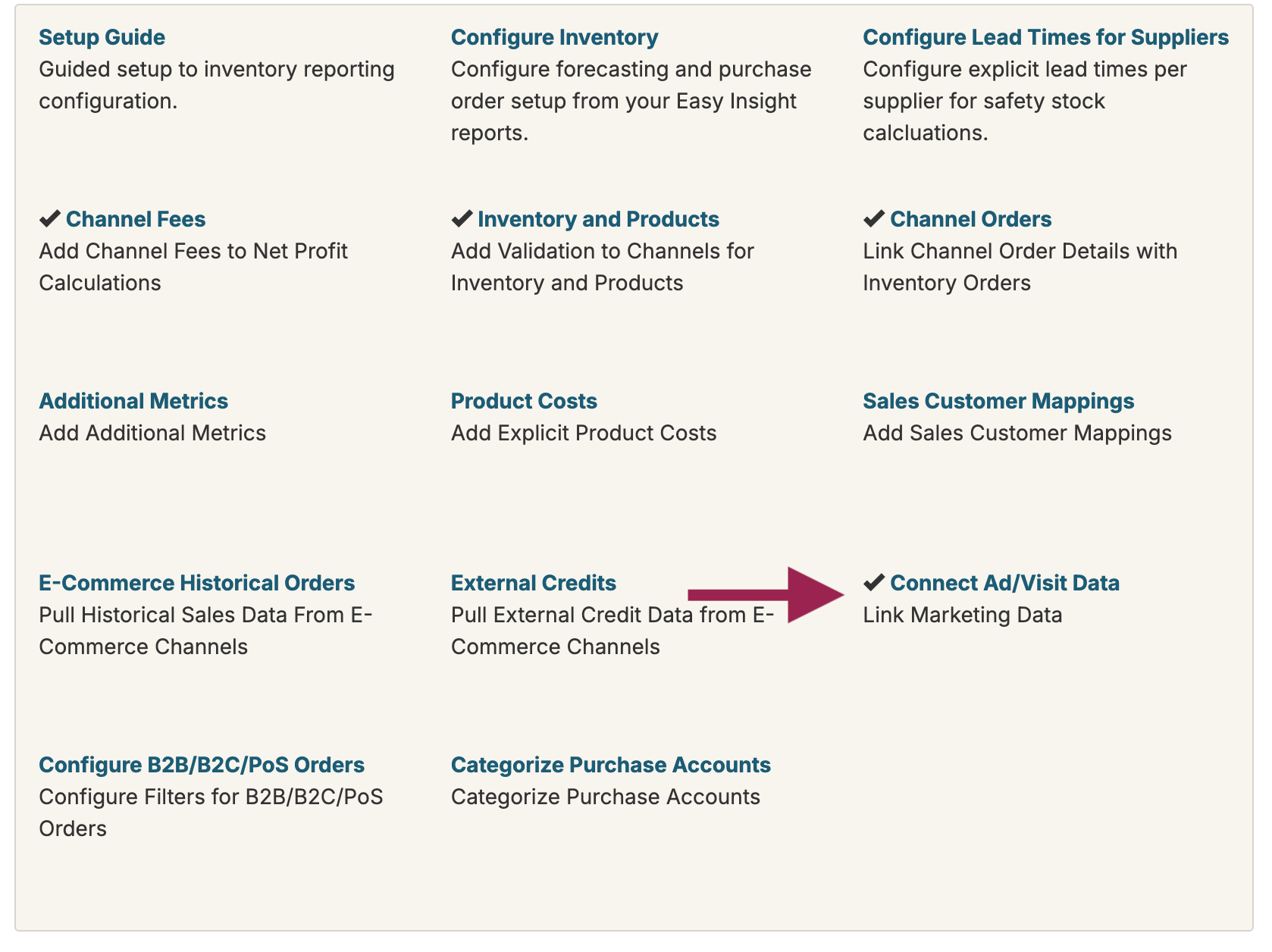
Task: Select the Inventory and Products link
Action: (x=598, y=219)
